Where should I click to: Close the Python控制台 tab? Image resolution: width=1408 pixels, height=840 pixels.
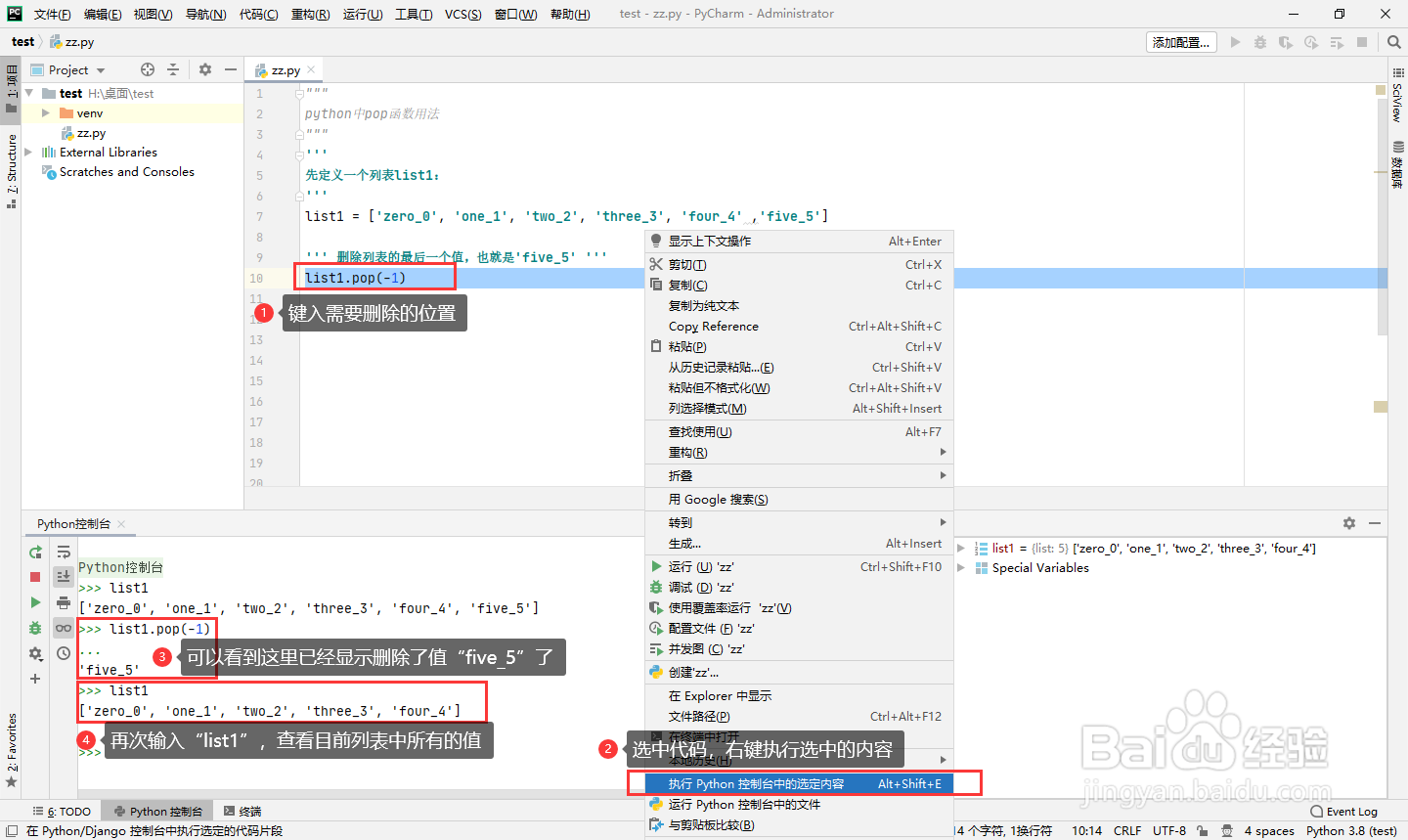(121, 524)
